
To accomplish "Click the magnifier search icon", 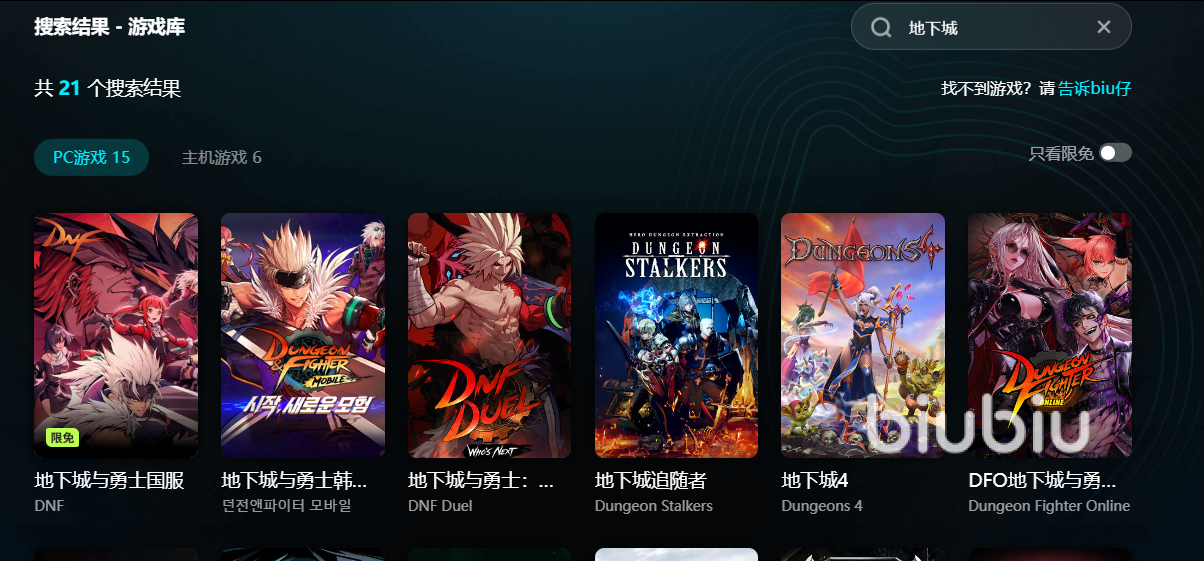I will (881, 27).
